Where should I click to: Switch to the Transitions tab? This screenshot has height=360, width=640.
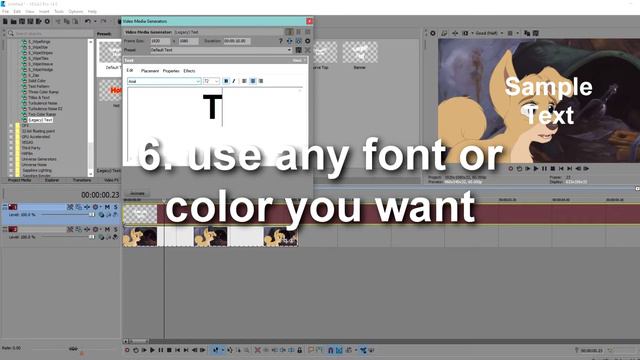pos(82,180)
